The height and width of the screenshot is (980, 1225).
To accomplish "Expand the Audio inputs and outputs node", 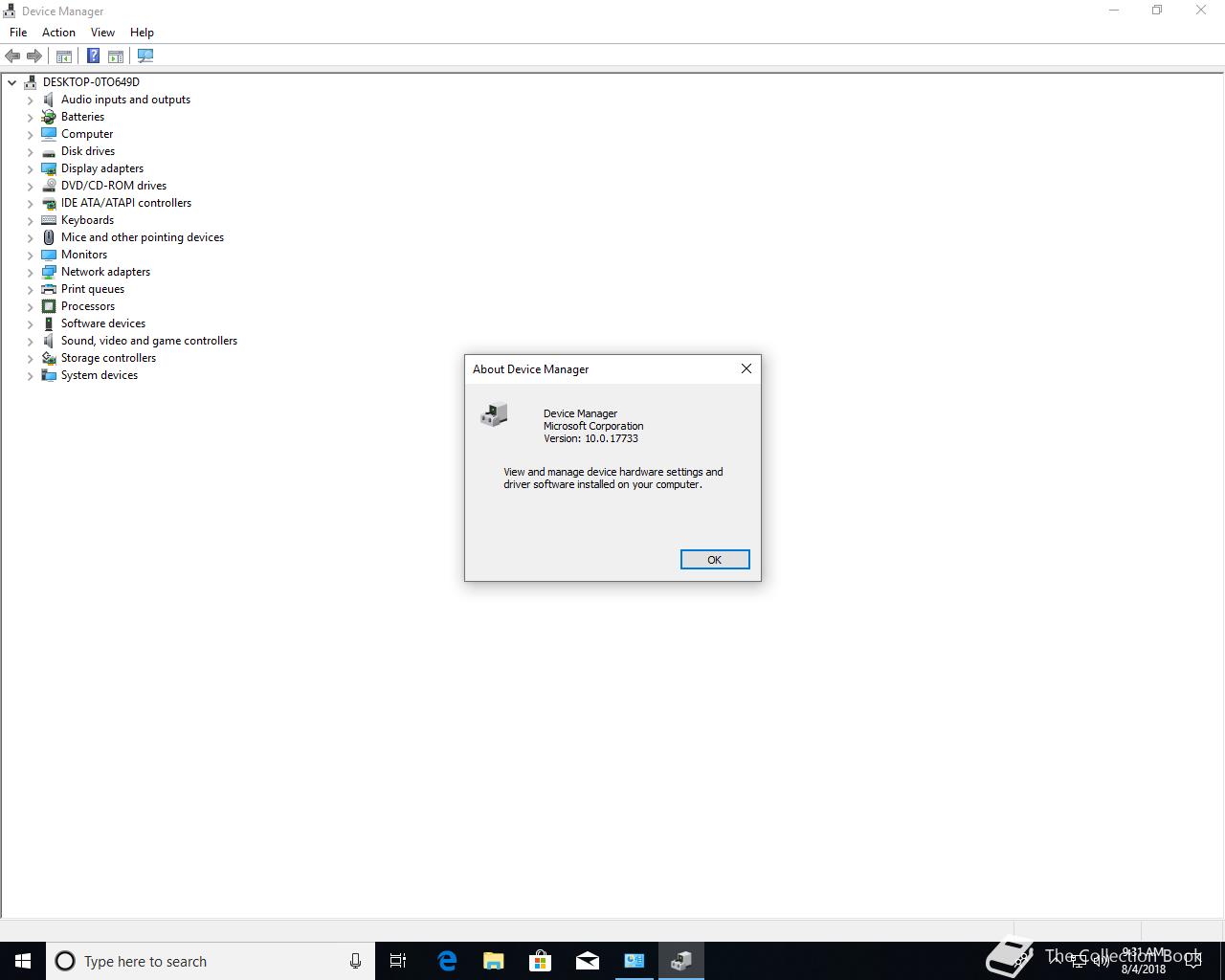I will pos(30,100).
